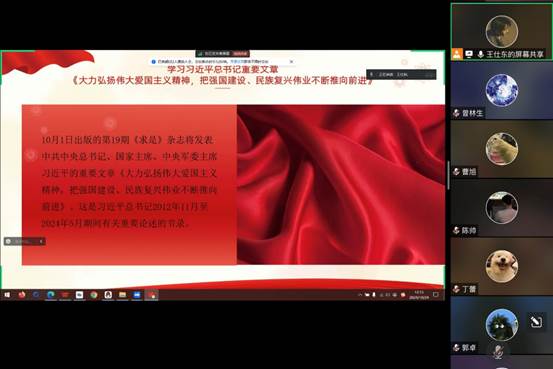Click the slide title 学习习近平总书记重要文章

[x=223, y=69]
